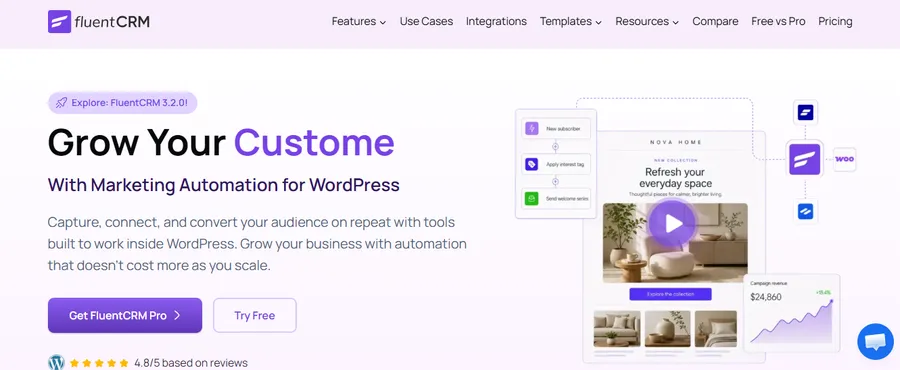This screenshot has height=370, width=900.
Task: Click the WordPress logo beside star rating
Action: pos(56,363)
